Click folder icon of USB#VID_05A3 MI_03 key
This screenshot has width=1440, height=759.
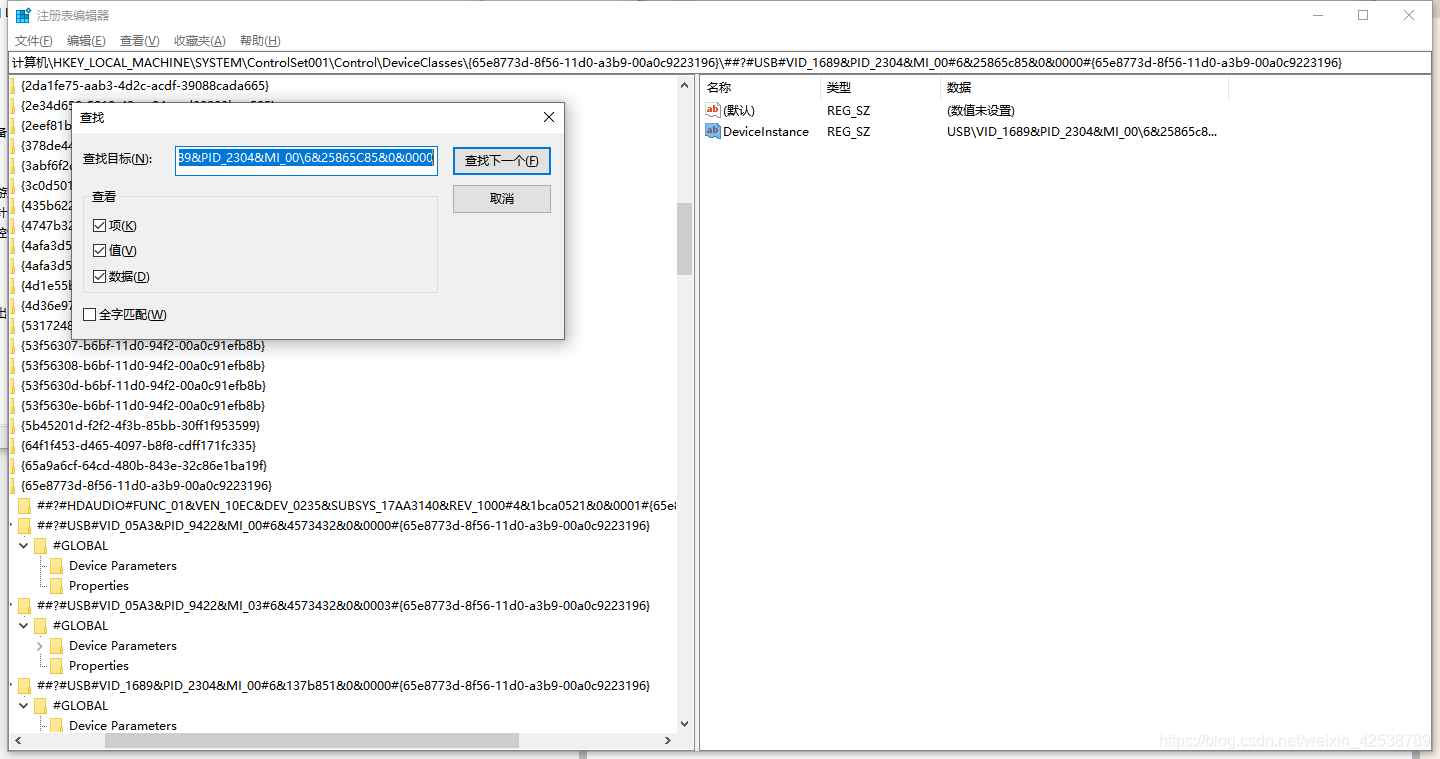[24, 606]
